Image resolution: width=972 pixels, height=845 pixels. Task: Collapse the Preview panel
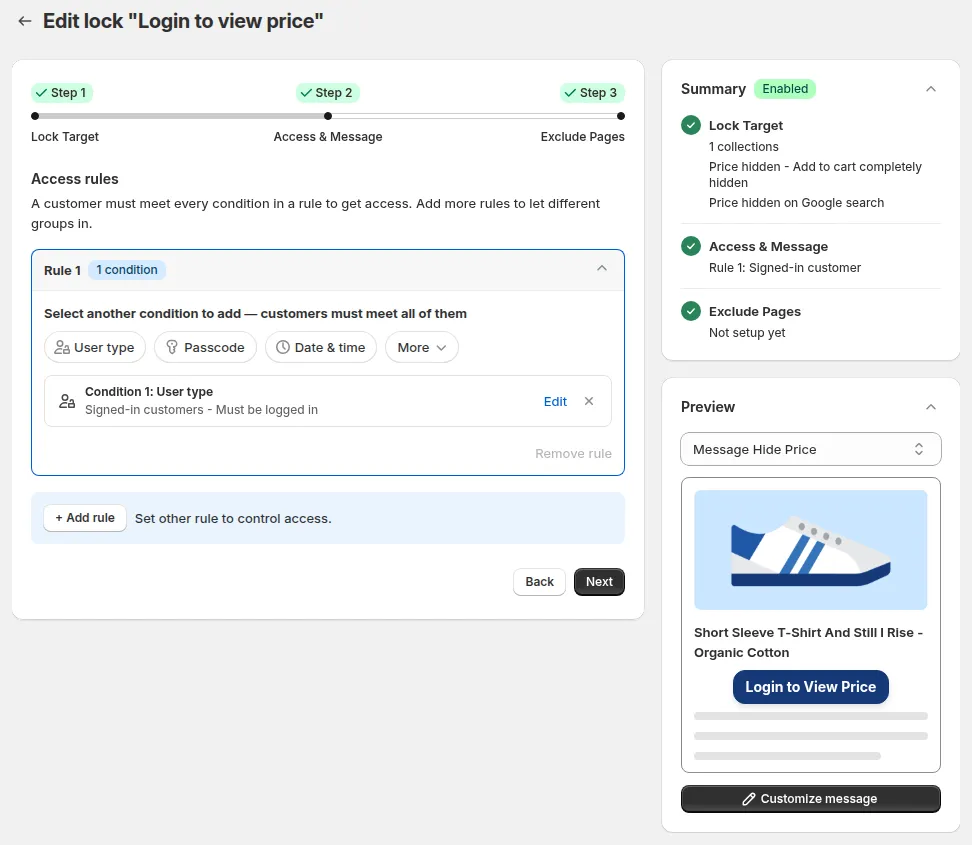(x=930, y=407)
